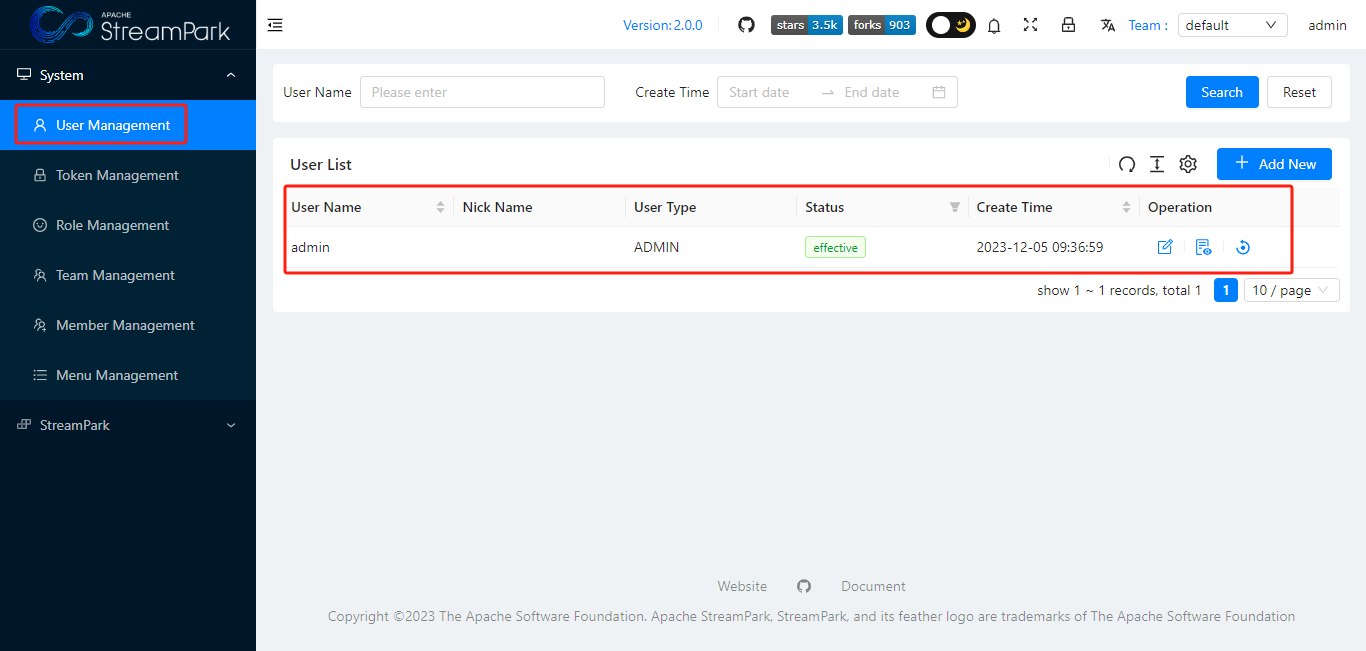Select pagination page 1
1366x651 pixels.
click(x=1226, y=290)
